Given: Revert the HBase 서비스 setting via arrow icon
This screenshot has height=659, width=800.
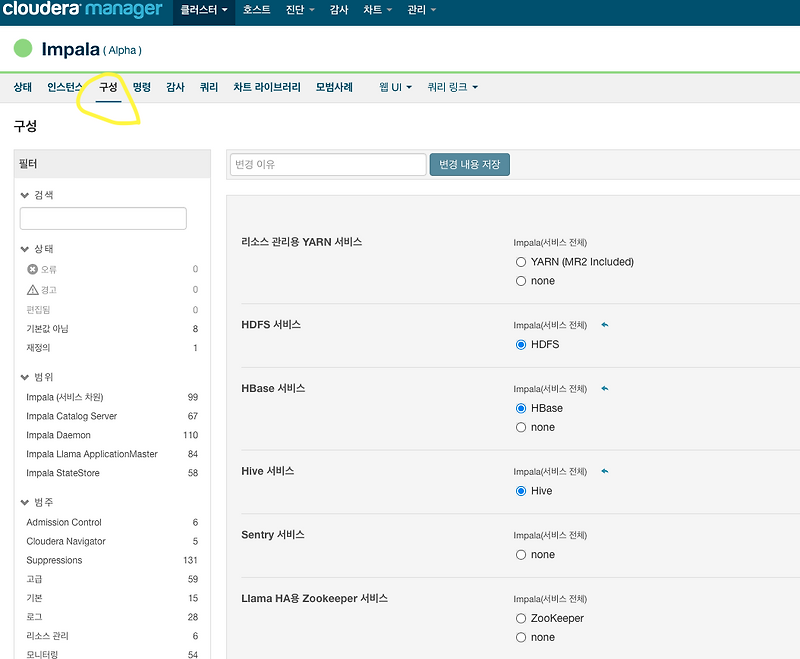Looking at the screenshot, I should pyautogui.click(x=605, y=389).
